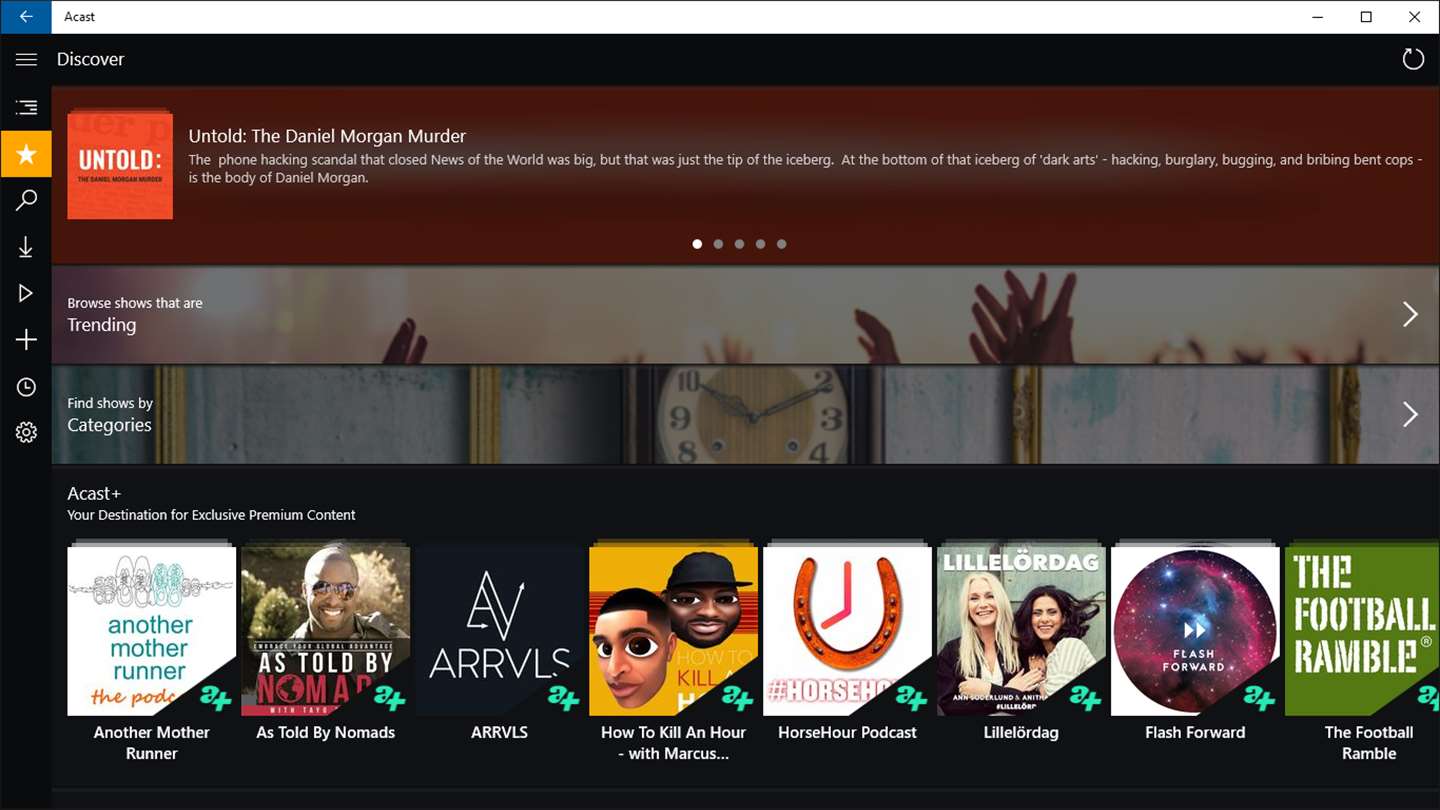Click the 'HorseHour Podcast' title label
Image resolution: width=1440 pixels, height=810 pixels.
(x=848, y=732)
